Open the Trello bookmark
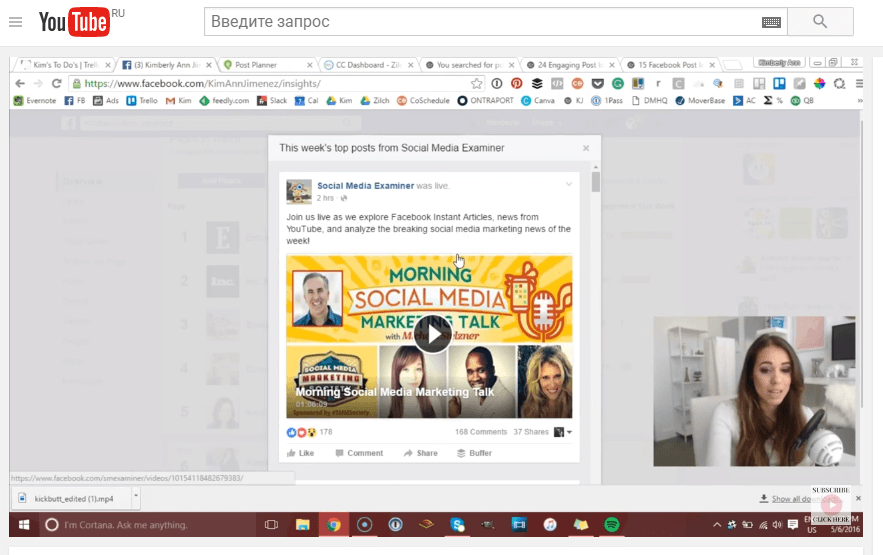This screenshot has height=555, width=883. coord(142,101)
